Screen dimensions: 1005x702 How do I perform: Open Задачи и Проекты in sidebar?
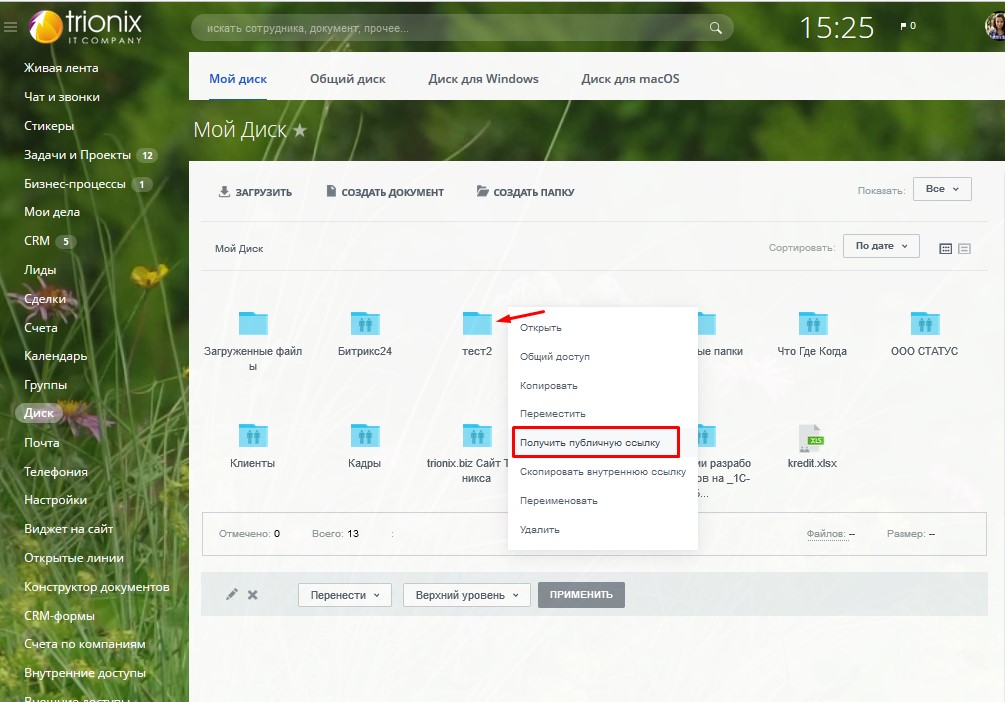coord(77,155)
